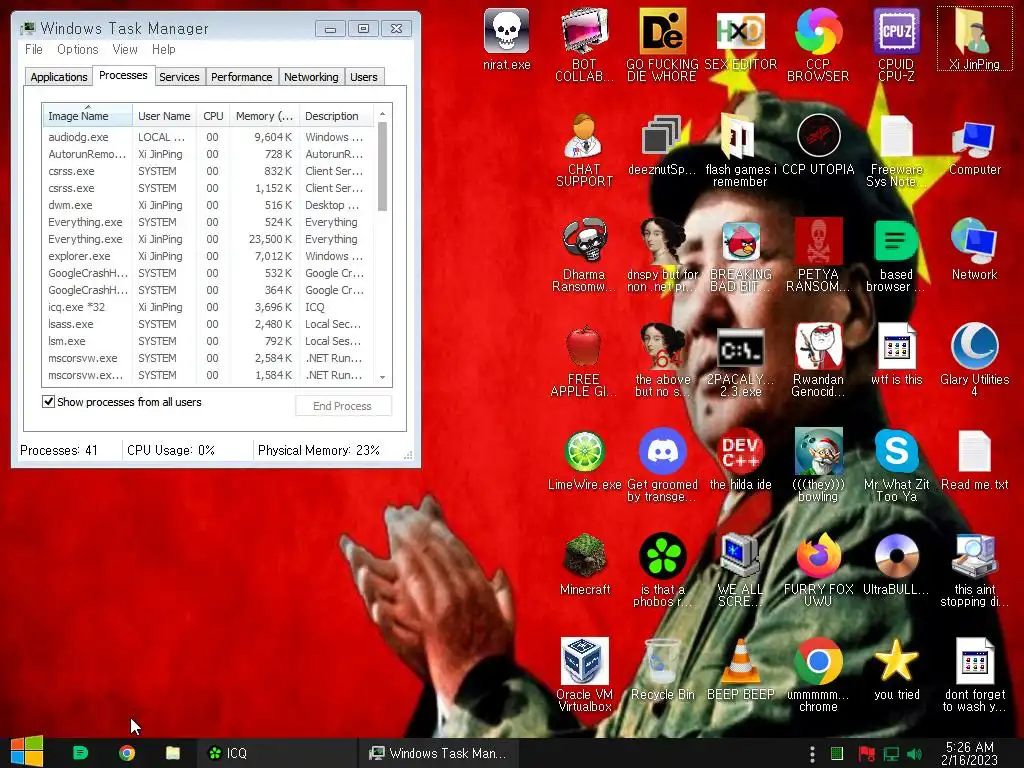This screenshot has width=1024, height=768.
Task: Sort by CPU column header
Action: pos(213,116)
